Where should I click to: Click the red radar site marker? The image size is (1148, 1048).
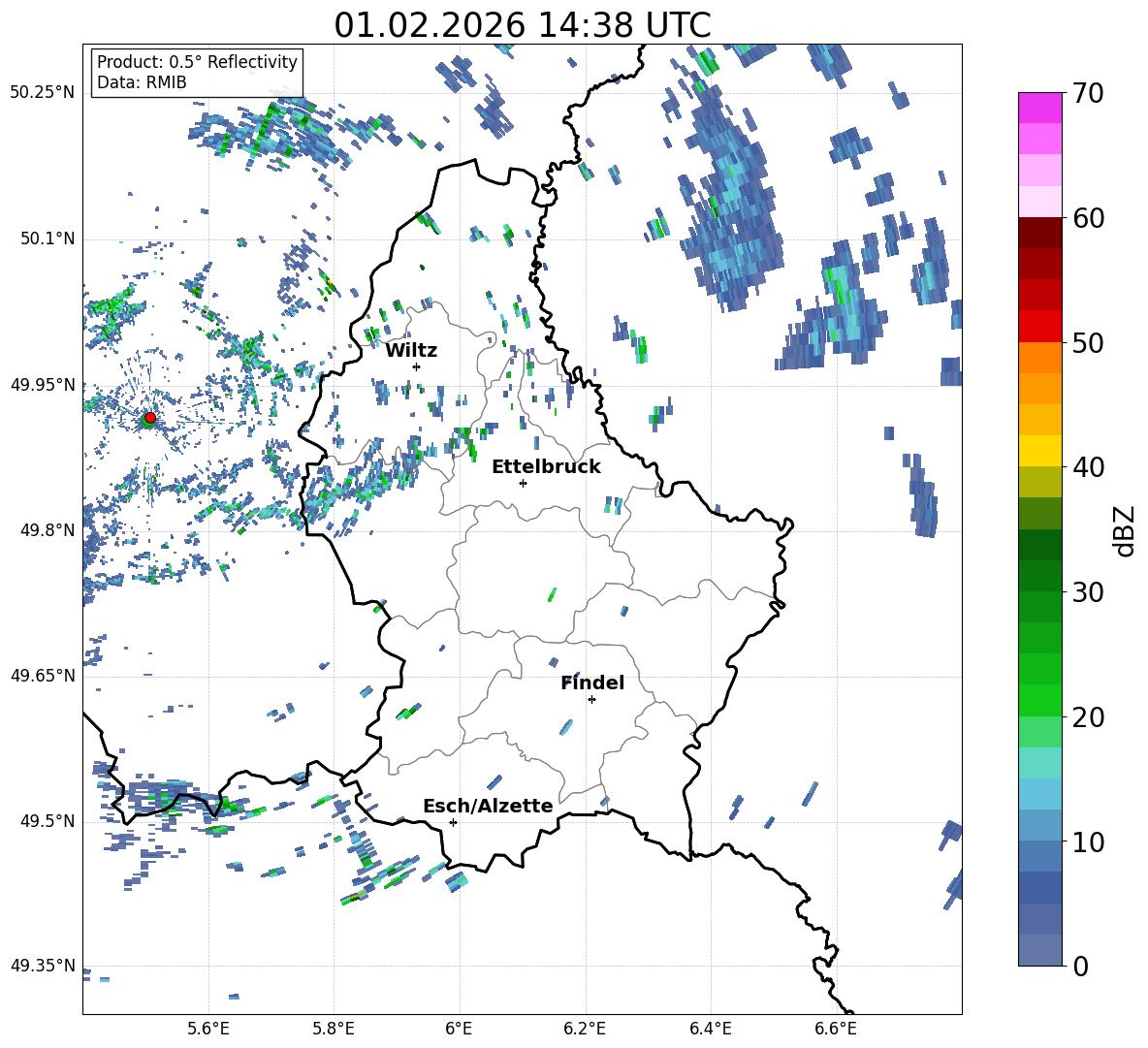[150, 417]
